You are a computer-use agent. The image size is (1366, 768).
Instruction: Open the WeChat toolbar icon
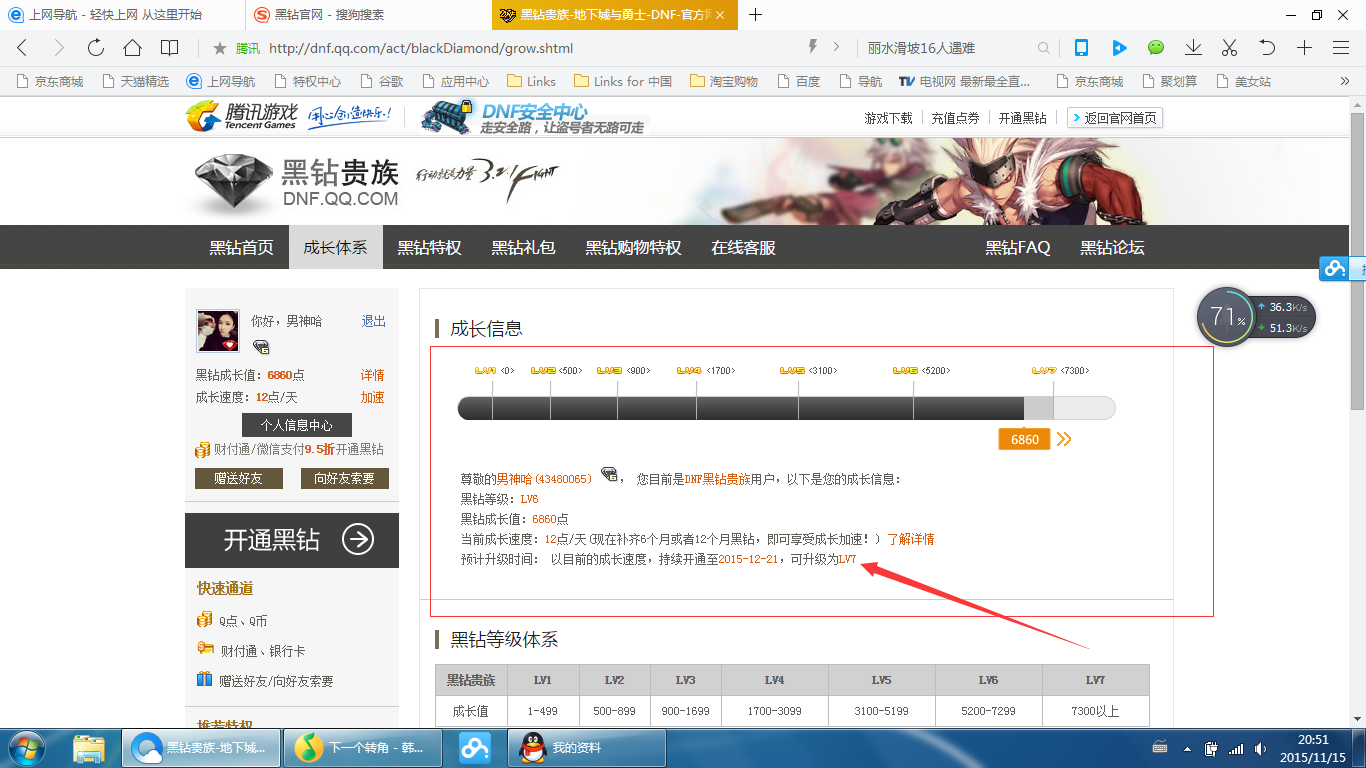[1156, 47]
